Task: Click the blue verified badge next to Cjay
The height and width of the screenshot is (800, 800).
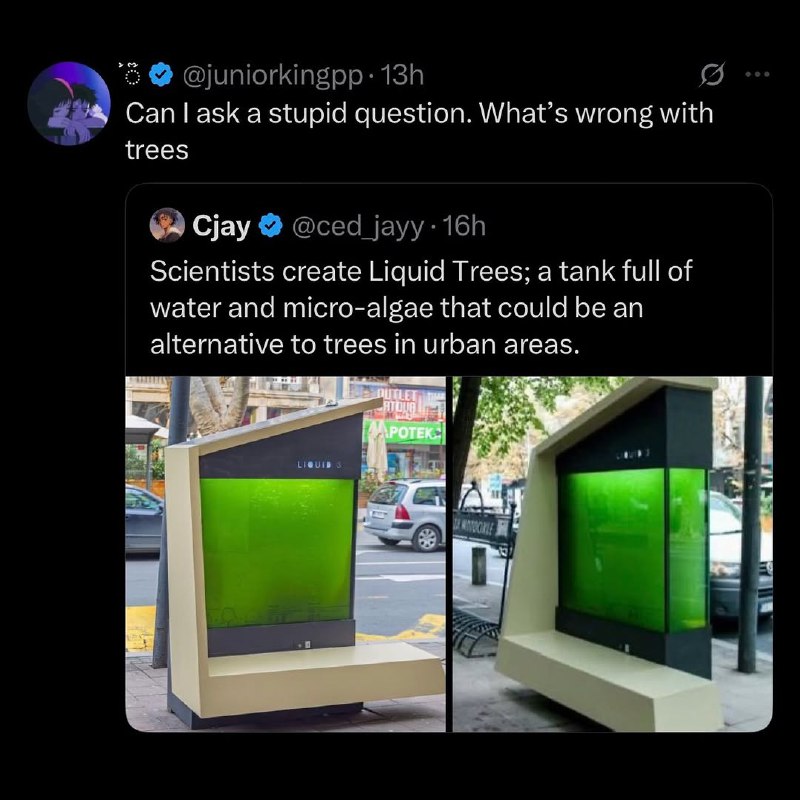Action: [x=269, y=227]
